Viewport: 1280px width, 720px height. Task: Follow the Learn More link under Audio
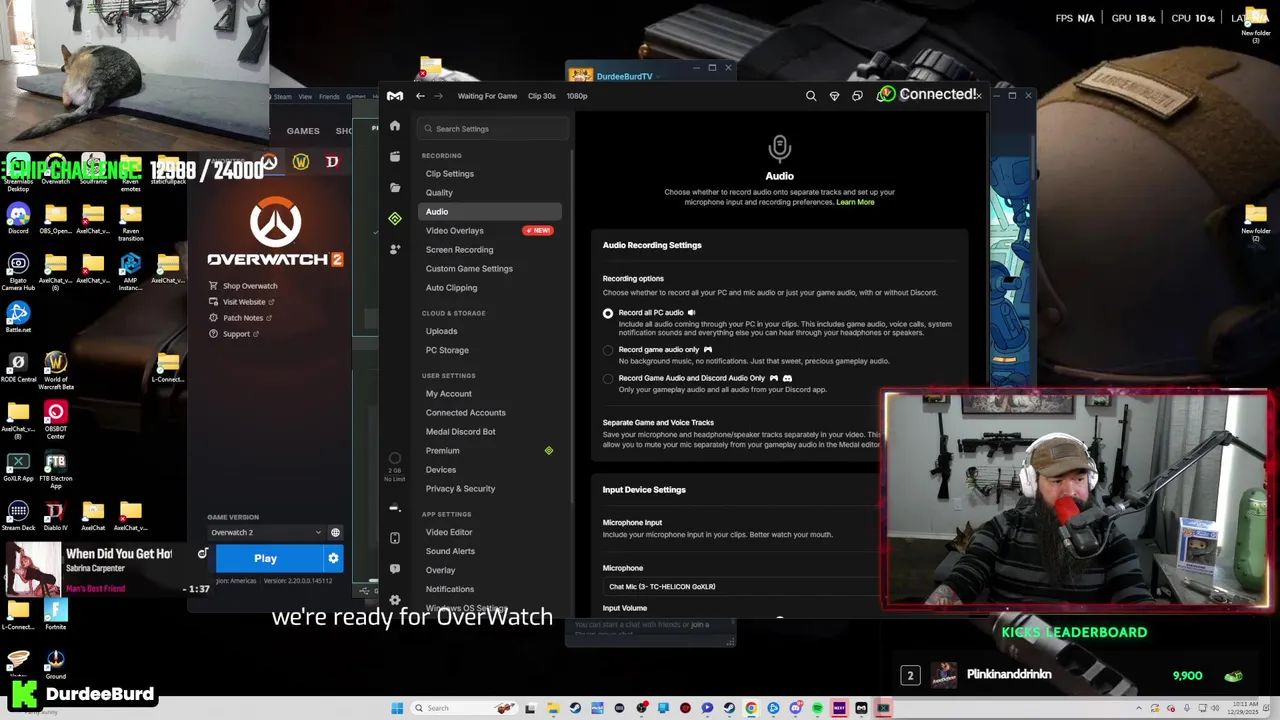tap(855, 202)
